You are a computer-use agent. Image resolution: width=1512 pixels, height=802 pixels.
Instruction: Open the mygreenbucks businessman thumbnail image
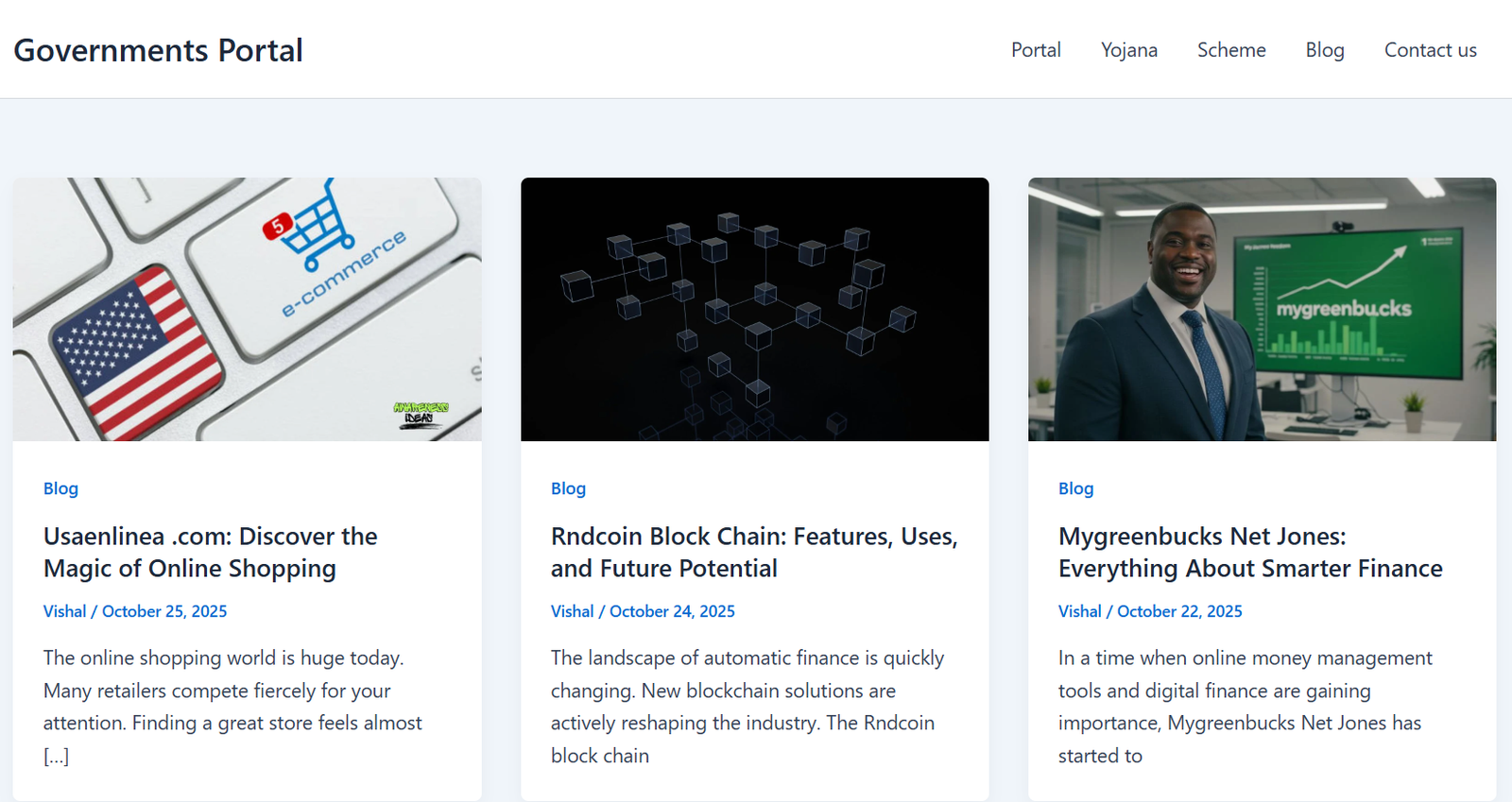(1262, 309)
